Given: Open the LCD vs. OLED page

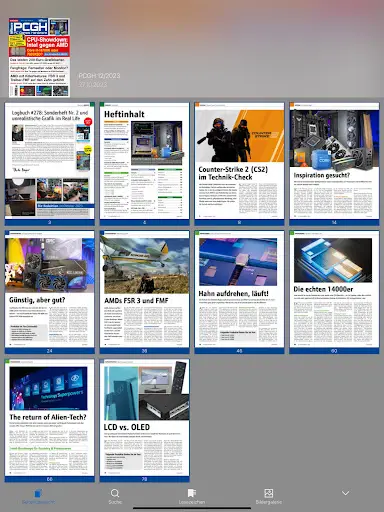Looking at the screenshot, I should pyautogui.click(x=144, y=420).
